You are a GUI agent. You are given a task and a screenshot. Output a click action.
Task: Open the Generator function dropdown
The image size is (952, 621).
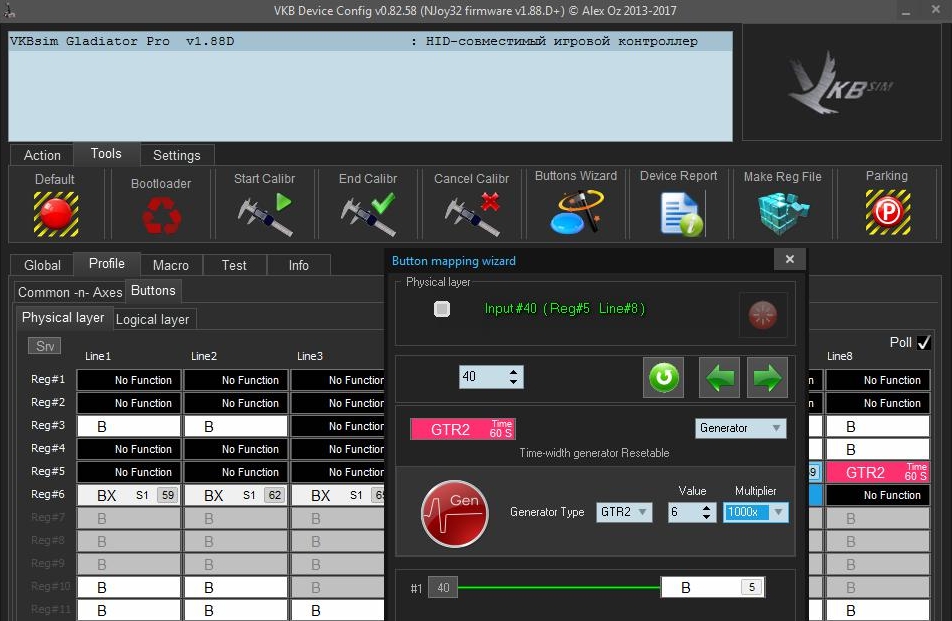(741, 428)
